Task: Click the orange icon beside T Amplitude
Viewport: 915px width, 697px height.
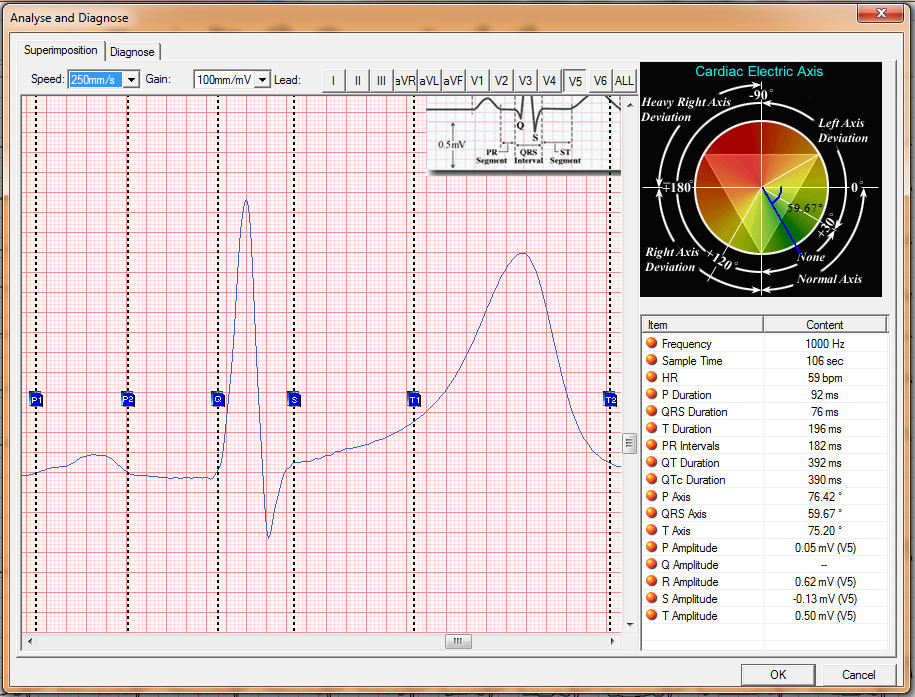Action: coord(652,615)
